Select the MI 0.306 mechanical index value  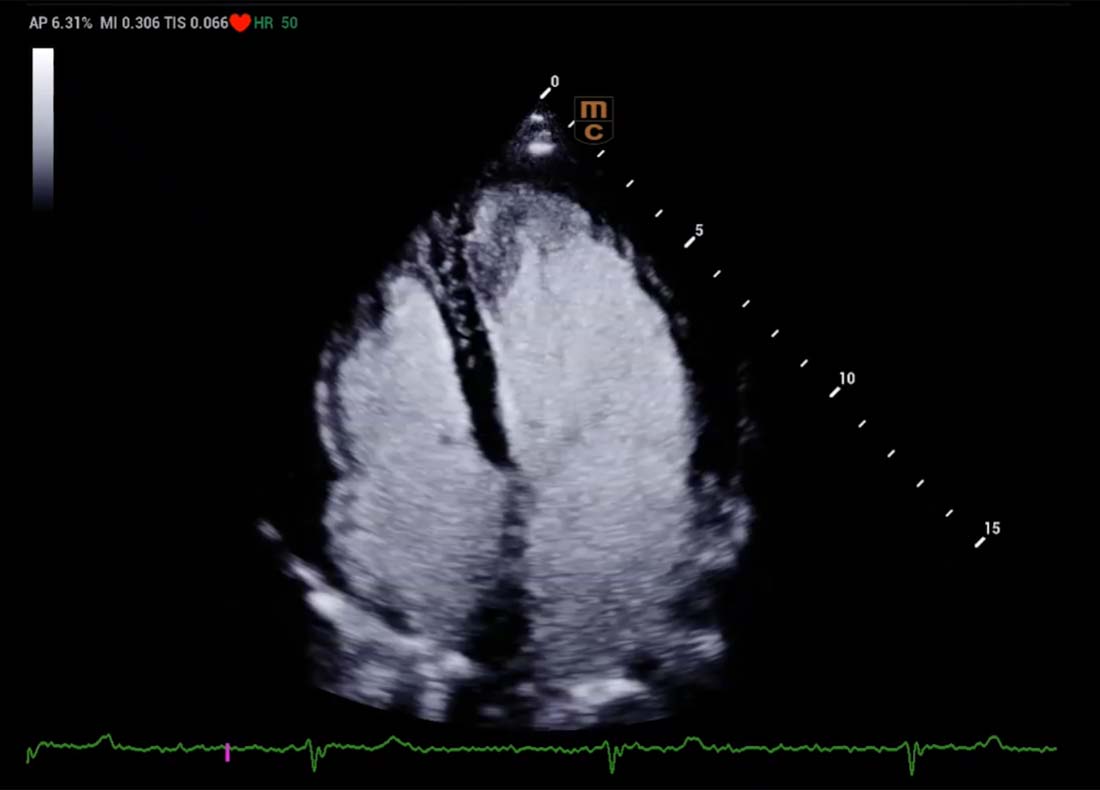tap(129, 22)
